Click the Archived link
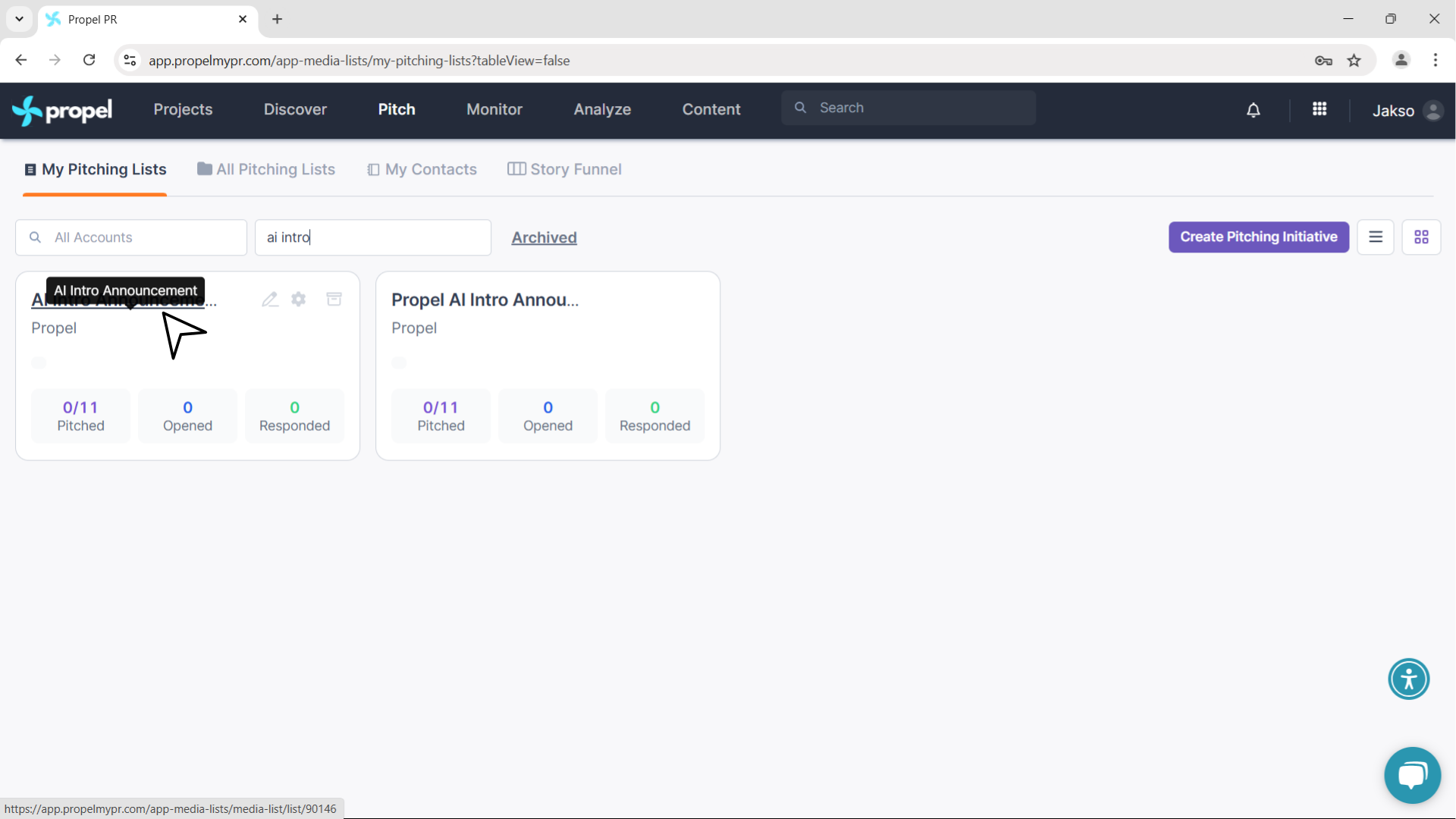Image resolution: width=1456 pixels, height=819 pixels. 544,237
